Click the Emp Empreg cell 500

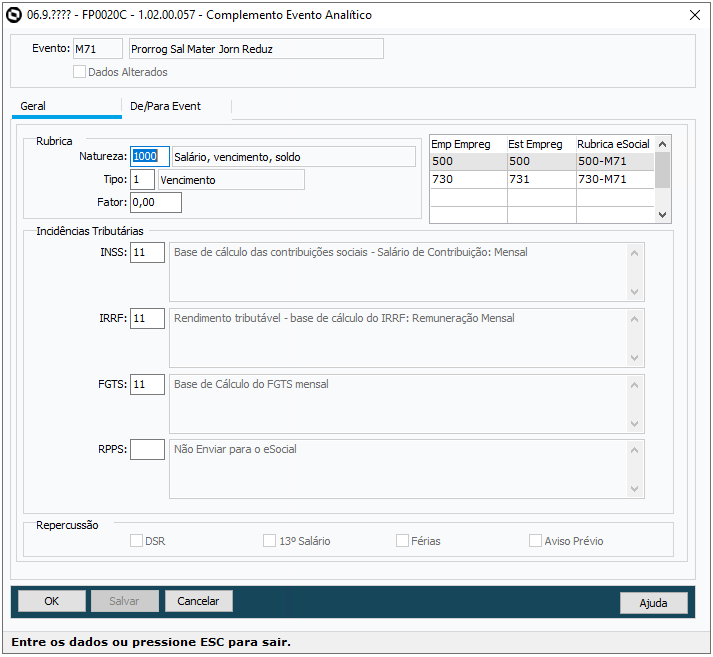pos(468,161)
